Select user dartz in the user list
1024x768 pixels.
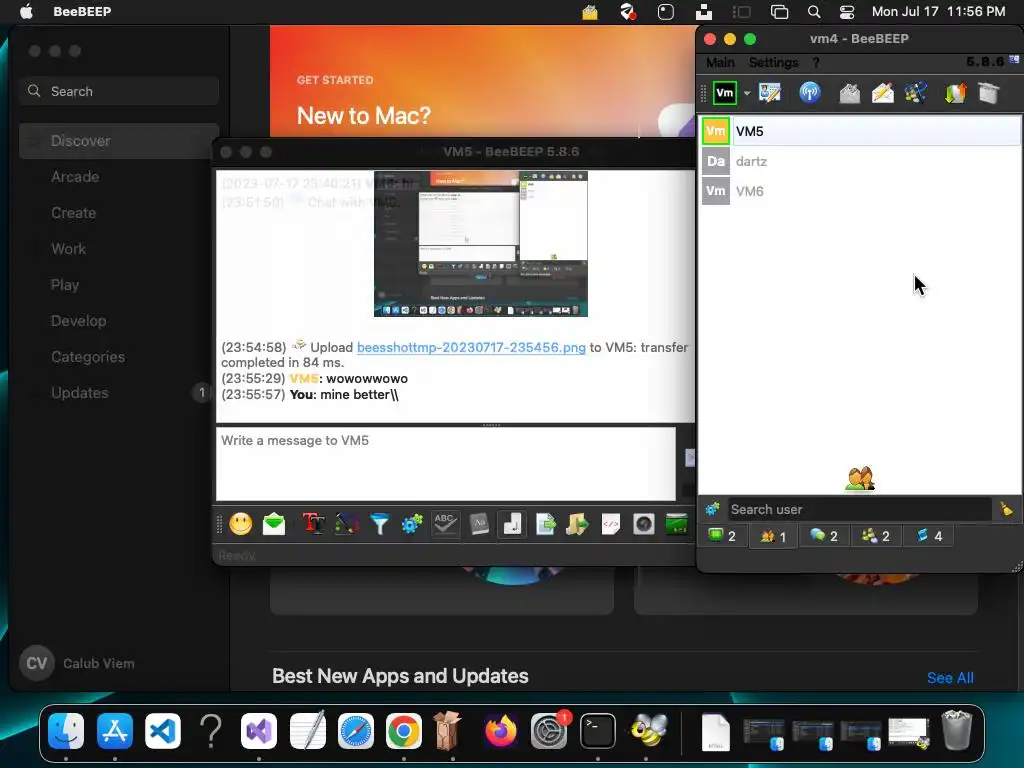click(860, 161)
